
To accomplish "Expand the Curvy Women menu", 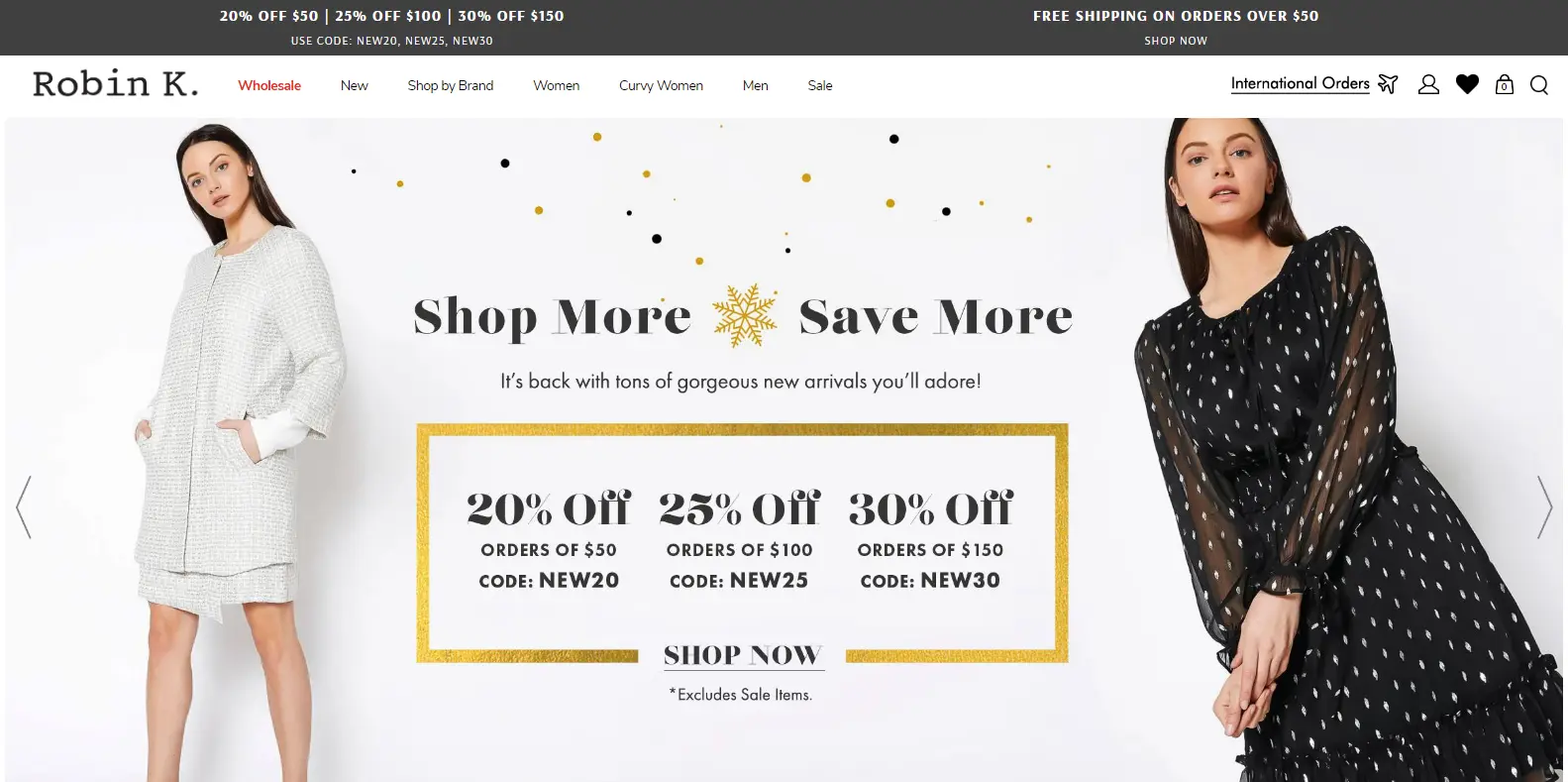I will tap(661, 85).
